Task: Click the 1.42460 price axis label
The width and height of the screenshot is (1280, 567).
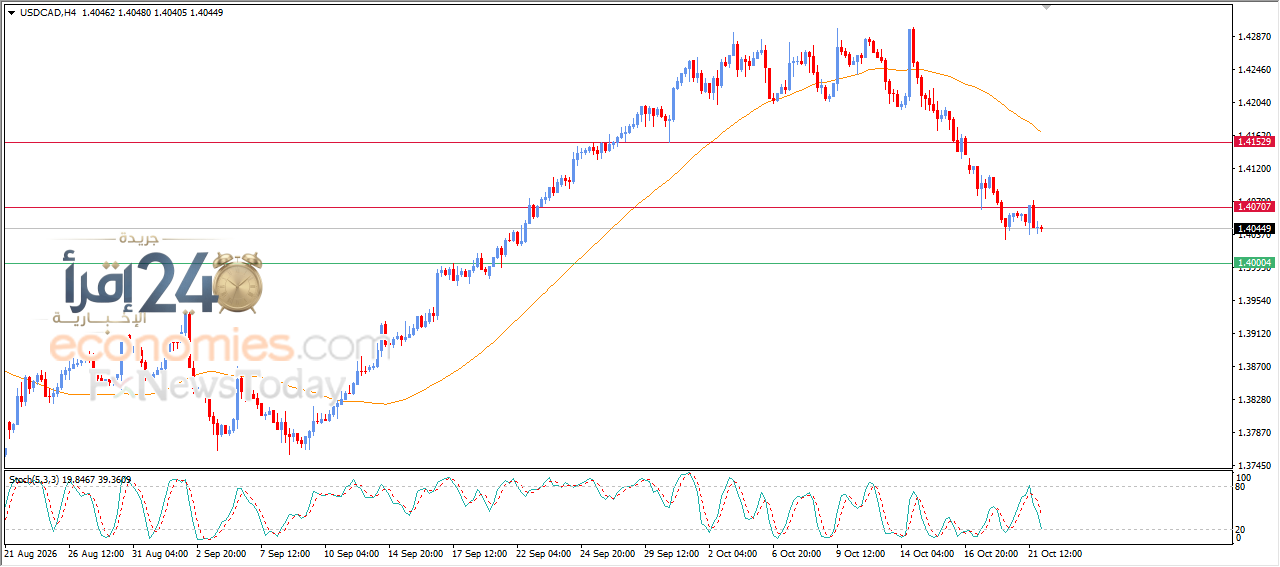Action: [x=1254, y=70]
